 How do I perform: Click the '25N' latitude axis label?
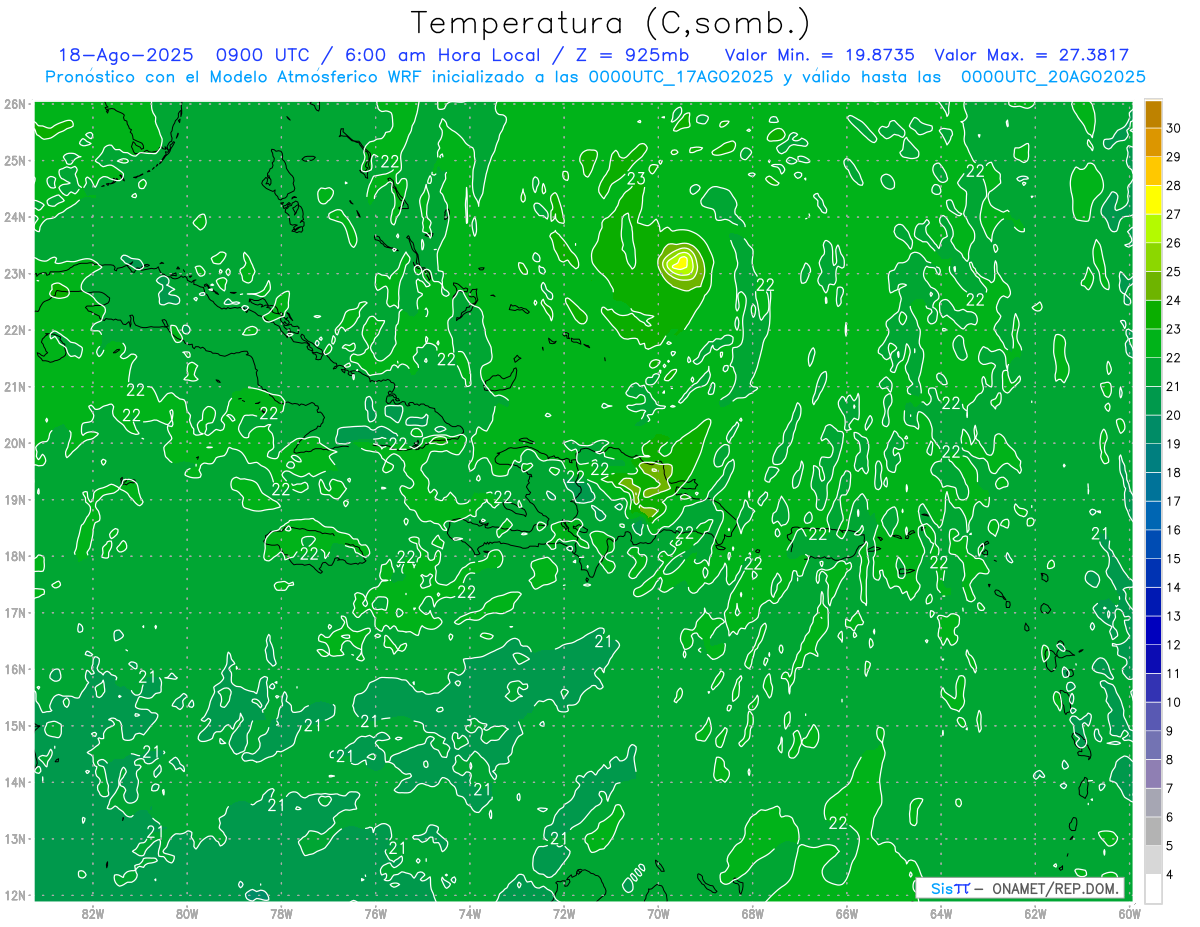tap(14, 161)
